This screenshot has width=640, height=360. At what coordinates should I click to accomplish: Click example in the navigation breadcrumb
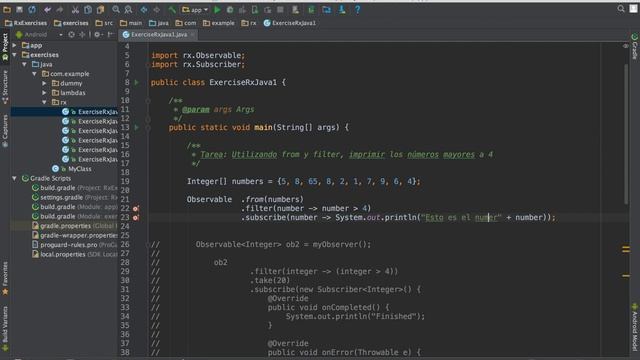(x=219, y=23)
